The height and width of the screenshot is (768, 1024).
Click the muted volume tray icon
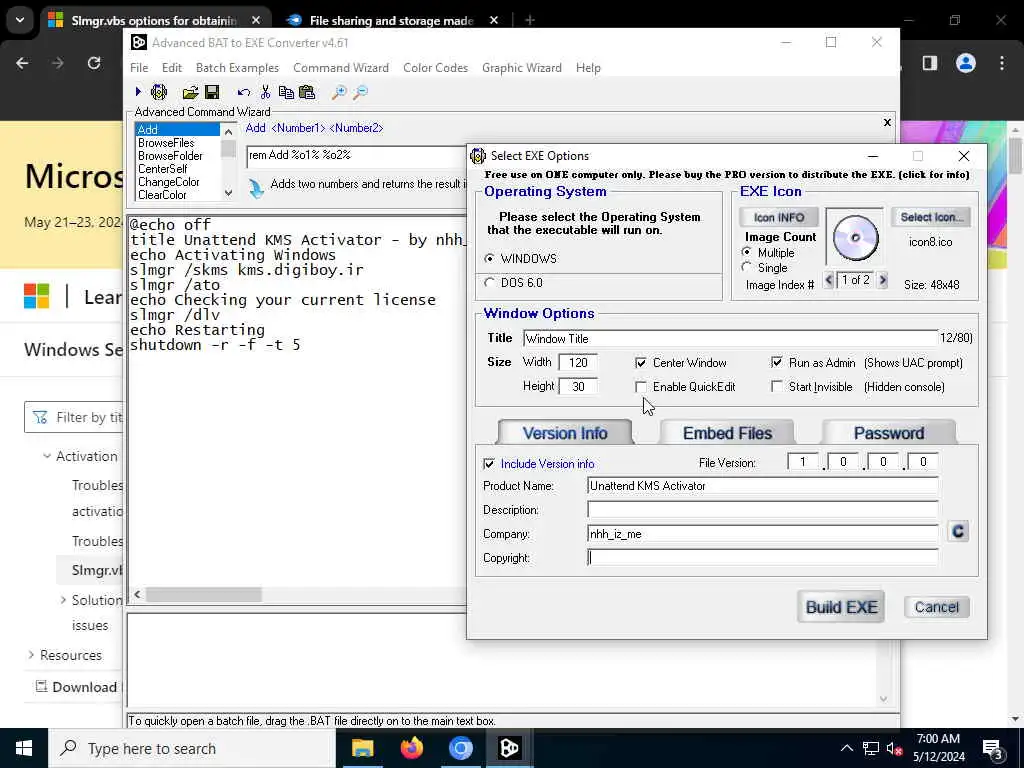pyautogui.click(x=895, y=749)
